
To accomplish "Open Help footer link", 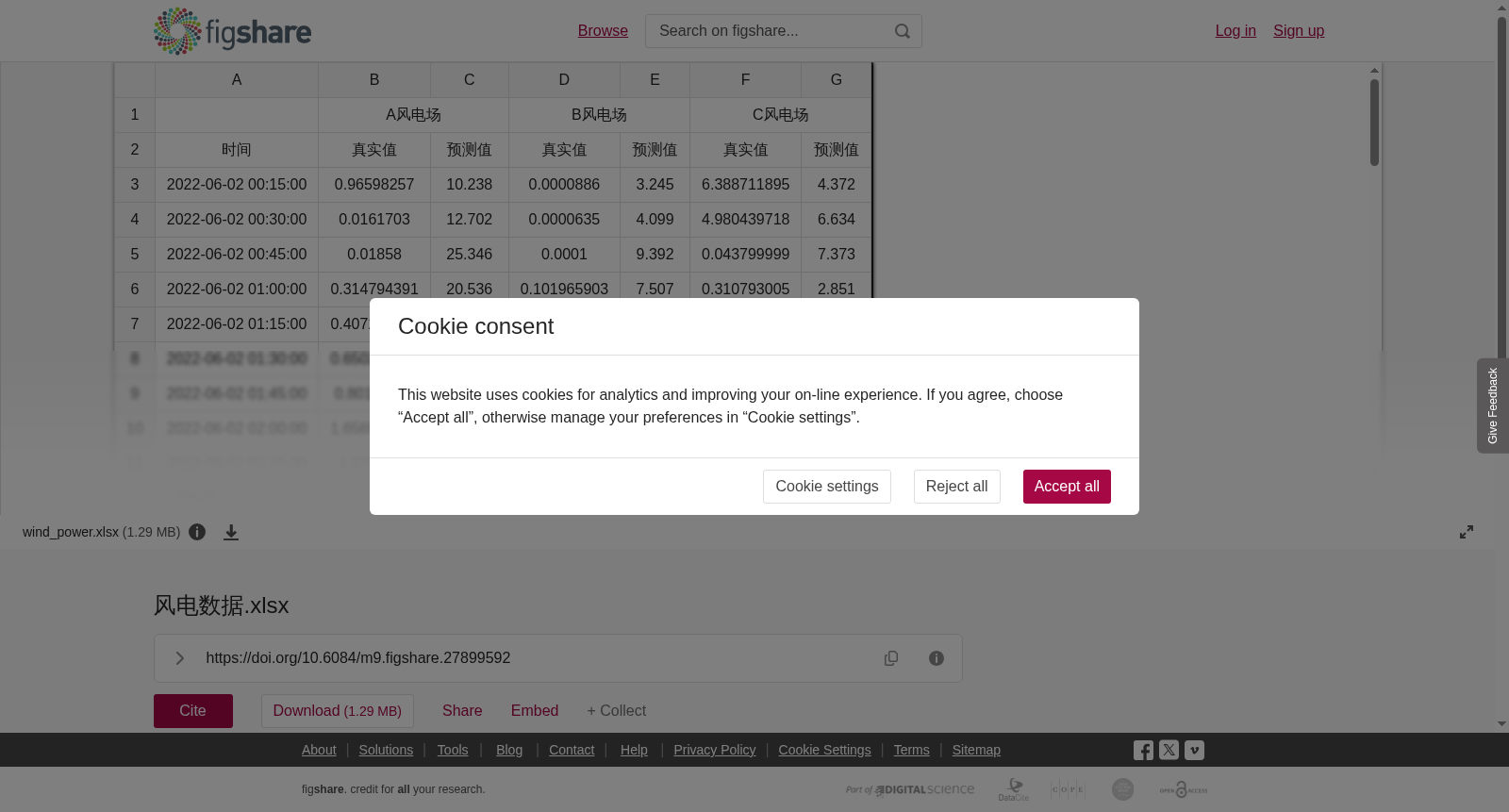I will click(634, 750).
